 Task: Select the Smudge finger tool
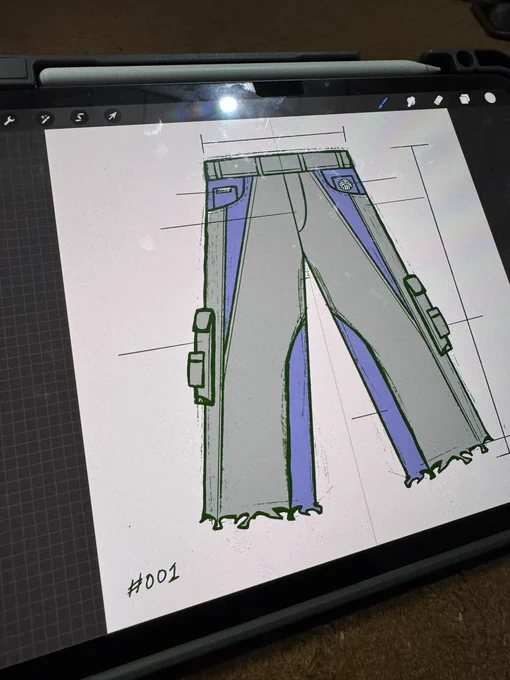point(410,101)
